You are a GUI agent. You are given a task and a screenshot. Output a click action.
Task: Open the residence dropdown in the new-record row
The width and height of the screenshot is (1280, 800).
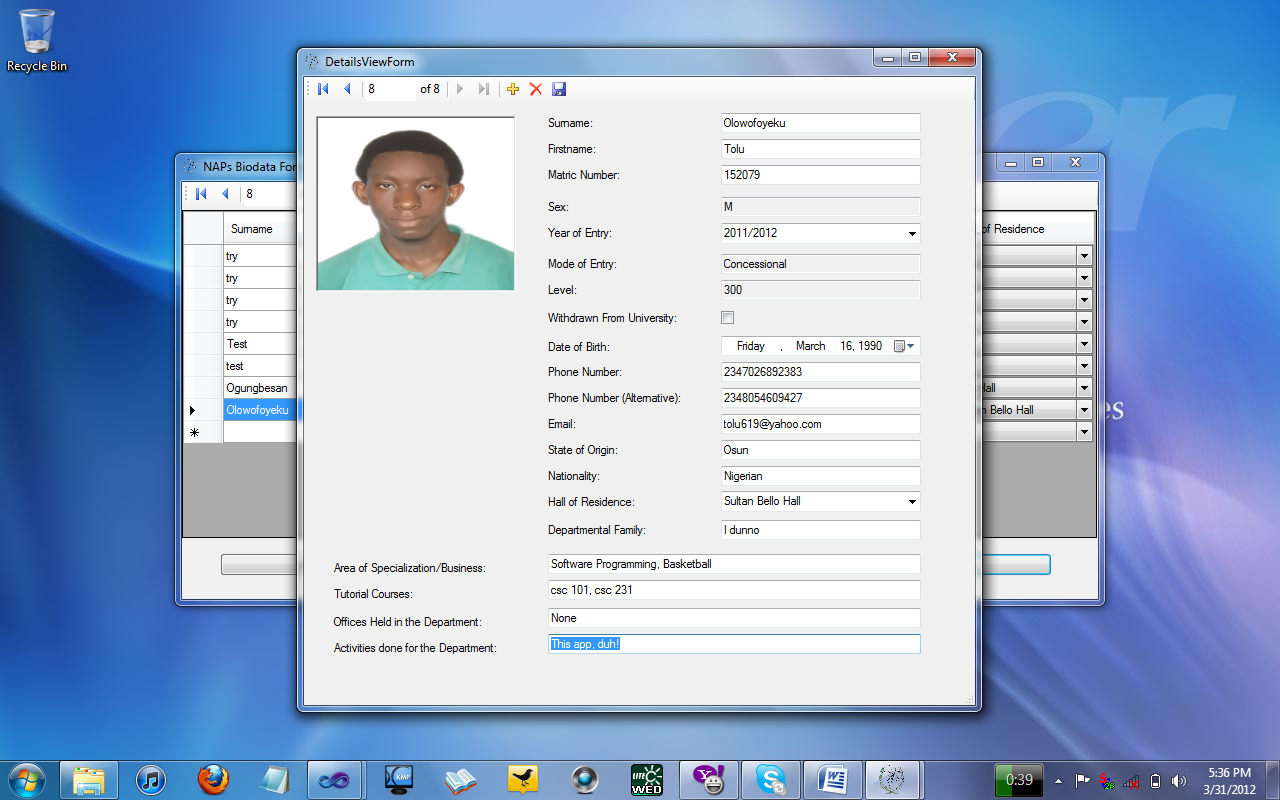point(1084,432)
